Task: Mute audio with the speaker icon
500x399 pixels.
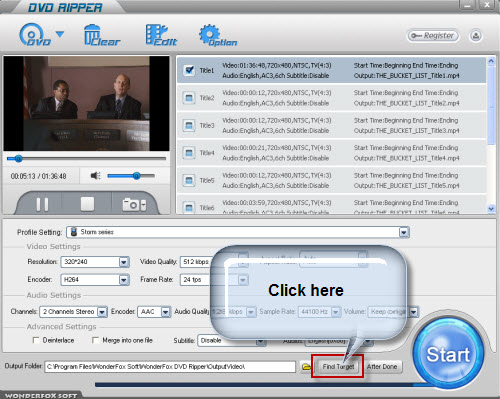Action: tap(95, 176)
